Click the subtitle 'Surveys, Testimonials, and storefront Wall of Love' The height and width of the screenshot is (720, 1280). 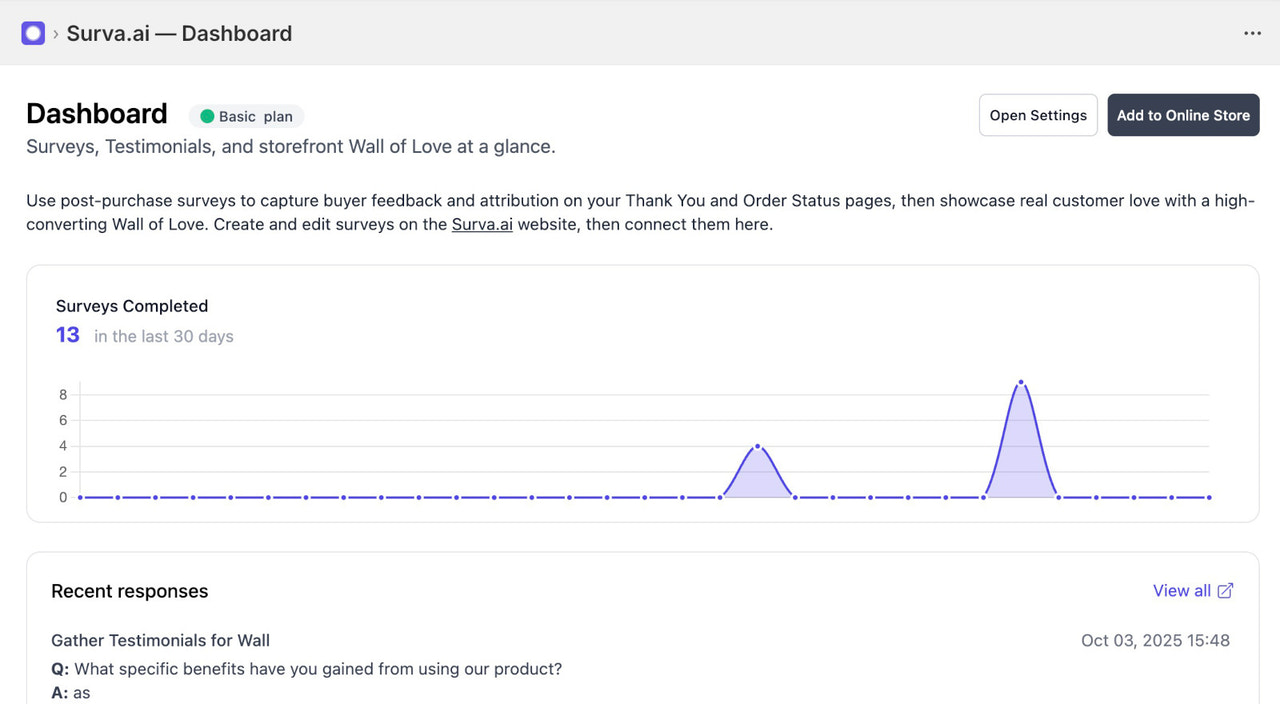(291, 147)
